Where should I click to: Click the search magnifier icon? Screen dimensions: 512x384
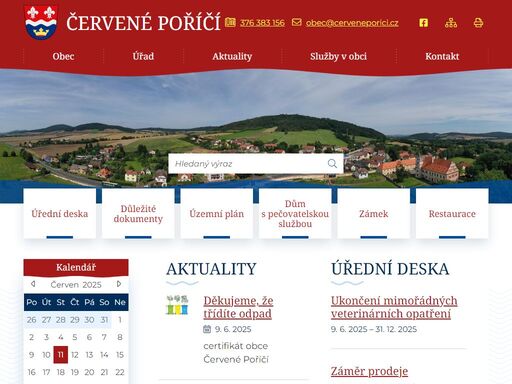[332, 163]
